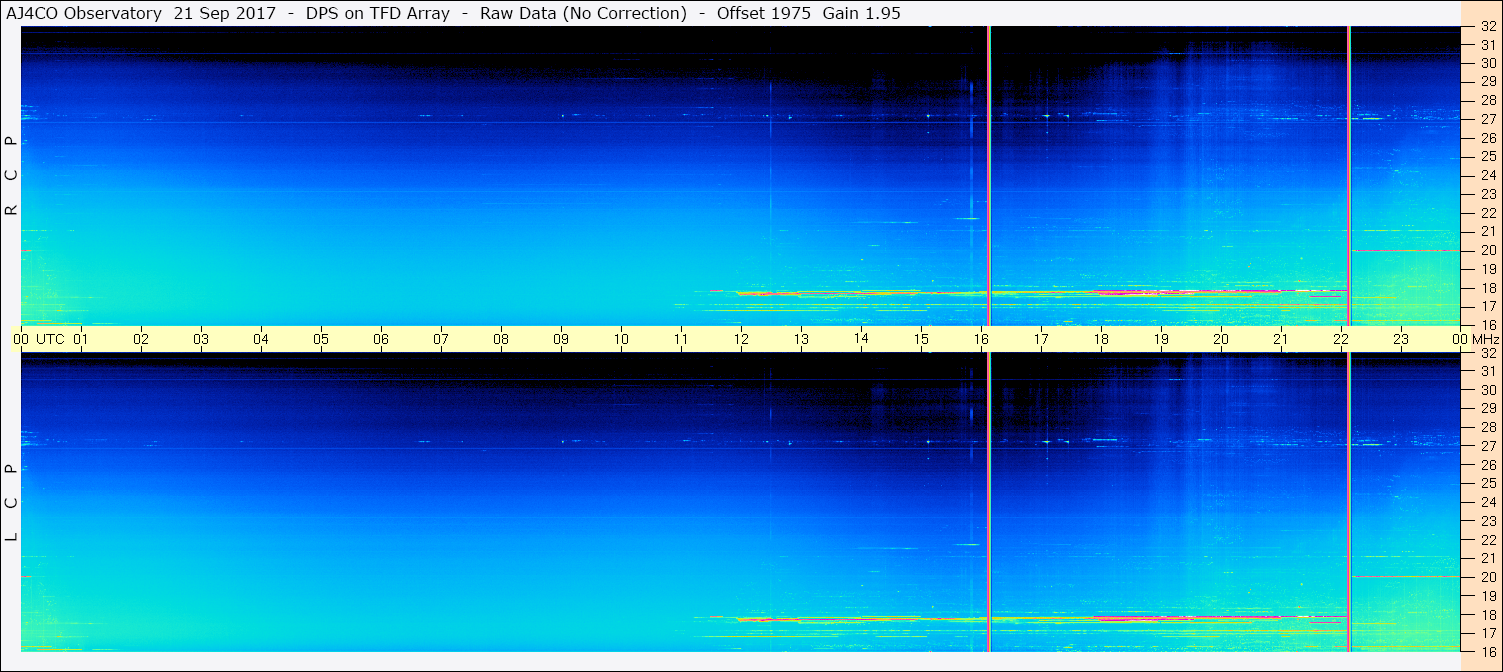
Task: Click the 32 MHz tick label of LCP panel
Action: click(1488, 353)
